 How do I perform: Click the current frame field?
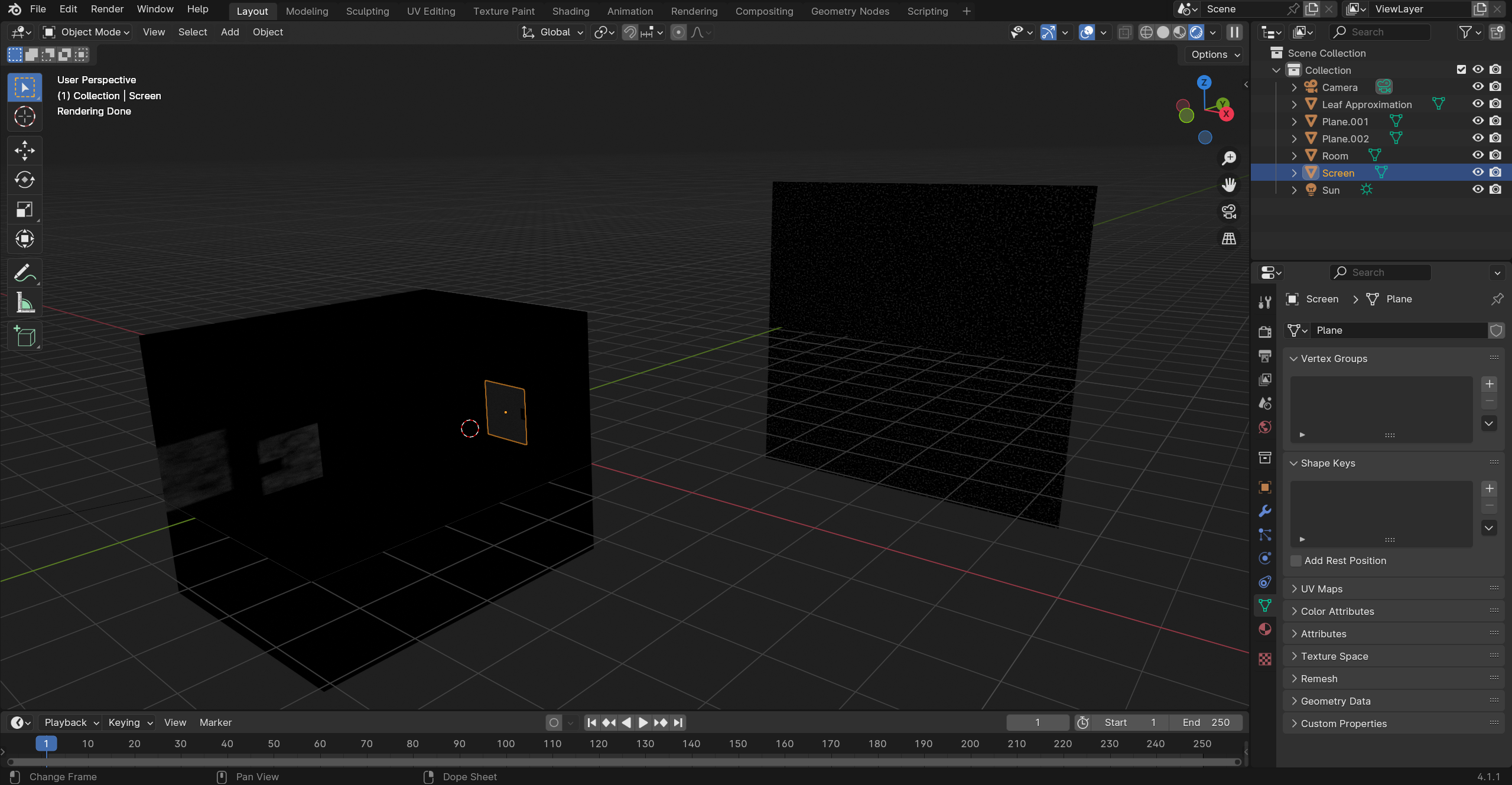point(1038,722)
